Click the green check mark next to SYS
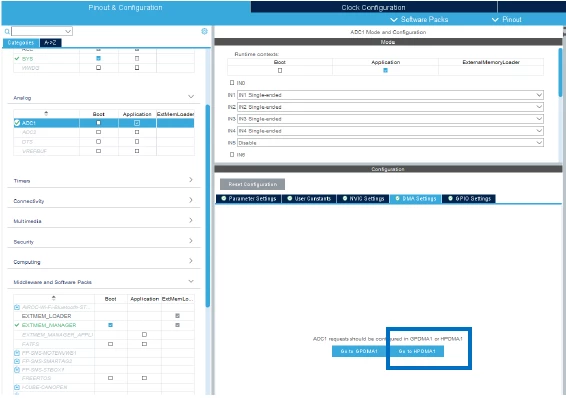The height and width of the screenshot is (398, 566). pyautogui.click(x=17, y=58)
